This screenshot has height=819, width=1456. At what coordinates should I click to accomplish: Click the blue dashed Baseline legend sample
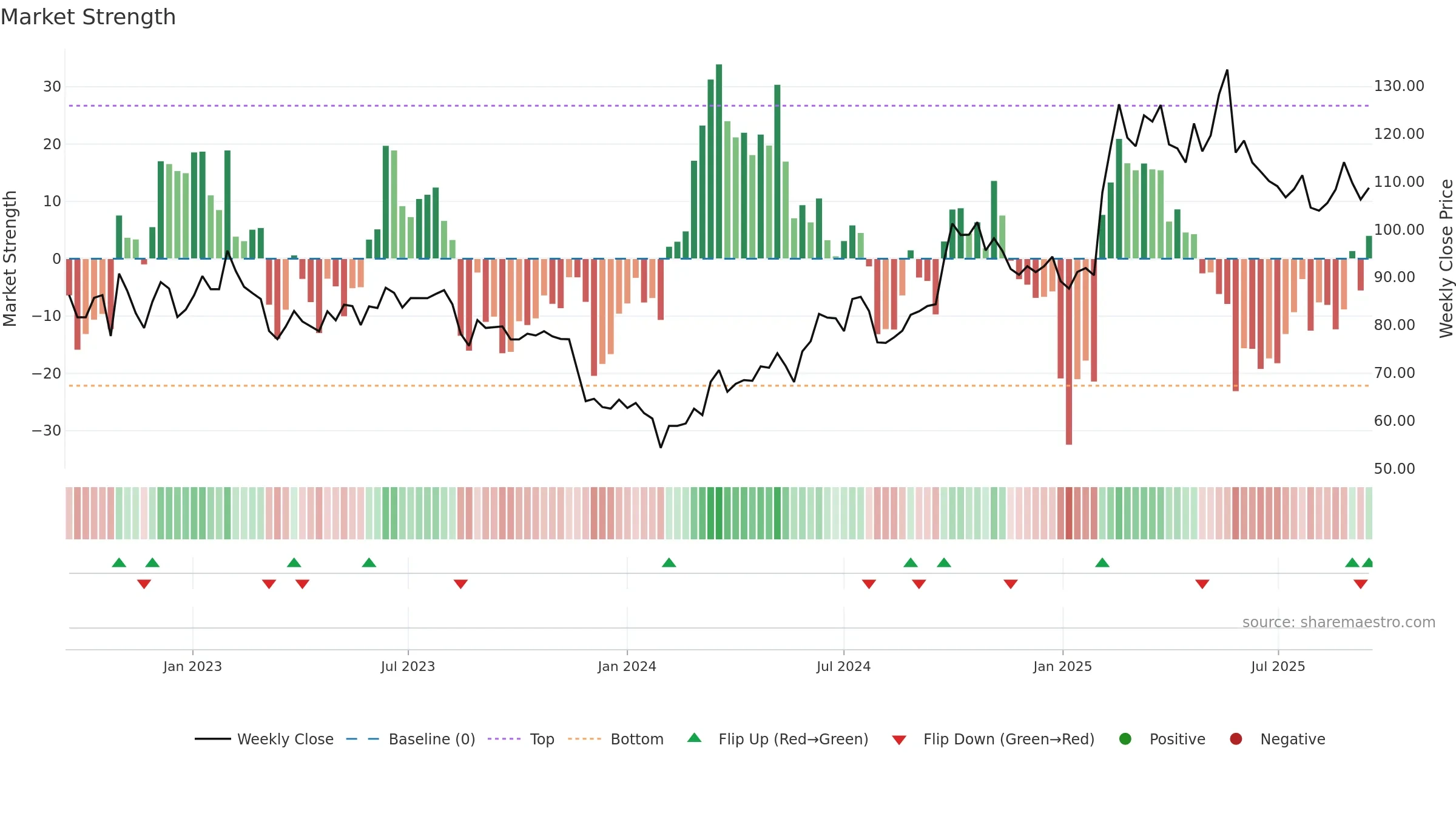point(363,739)
